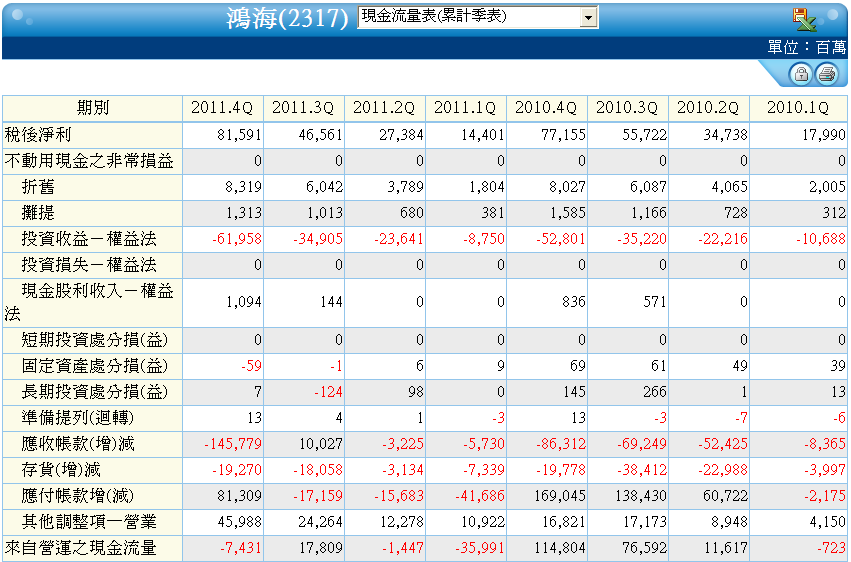Screen dimensions: 851x562
Task: Click the 短期投資處分損(益) row label
Action: [x=94, y=340]
